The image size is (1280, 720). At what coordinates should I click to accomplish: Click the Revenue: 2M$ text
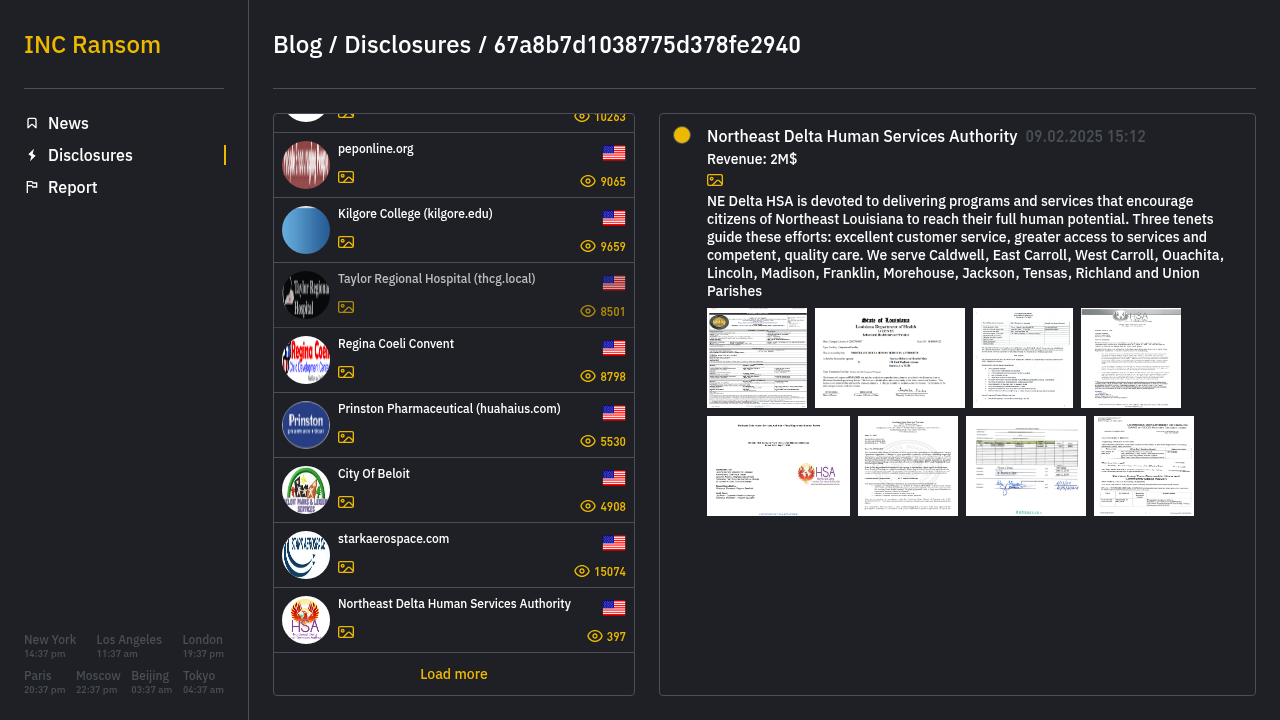coord(752,159)
